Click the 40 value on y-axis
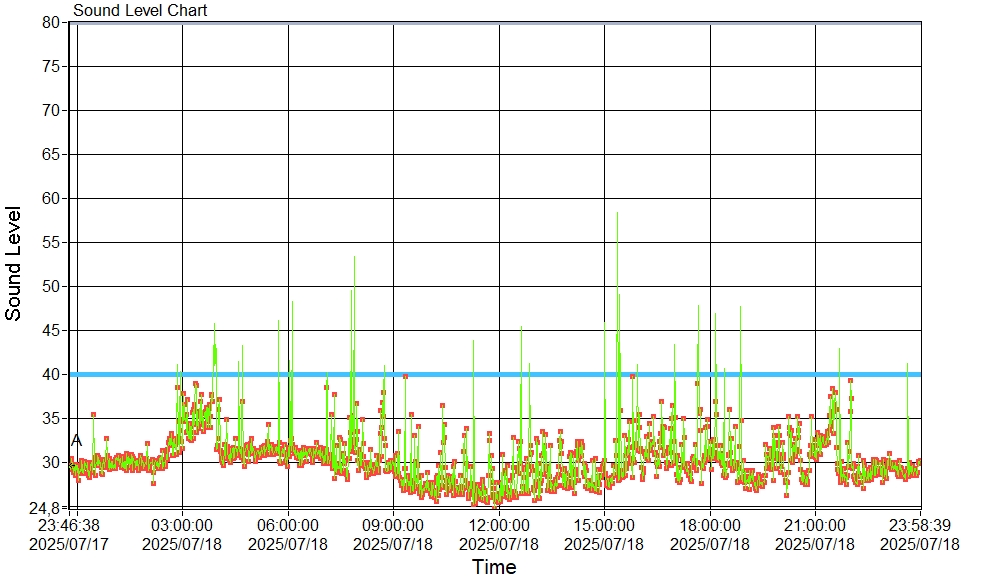 pyautogui.click(x=52, y=374)
